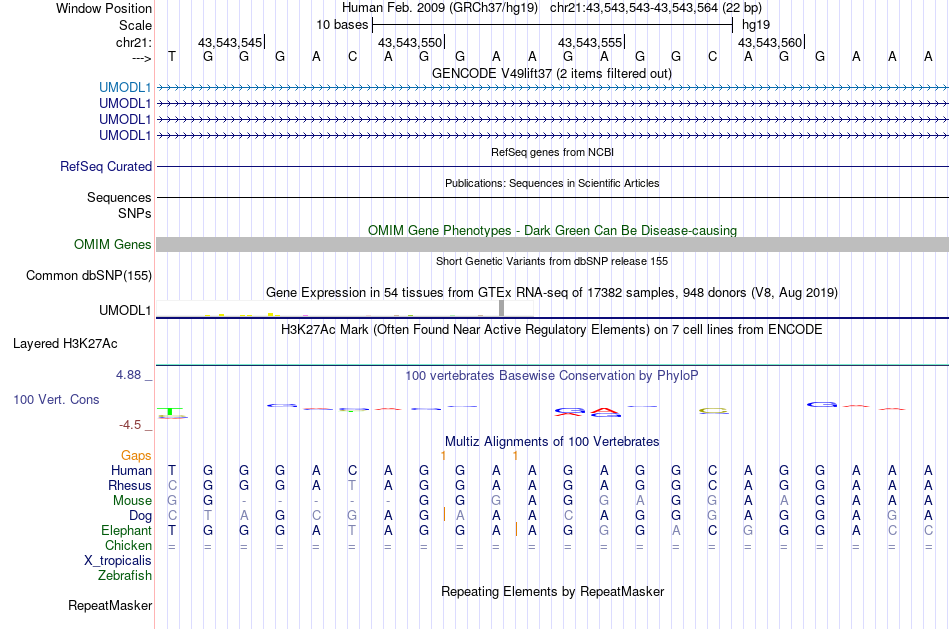Click the RefSeq Curated track line
The image size is (950, 629).
point(553,166)
